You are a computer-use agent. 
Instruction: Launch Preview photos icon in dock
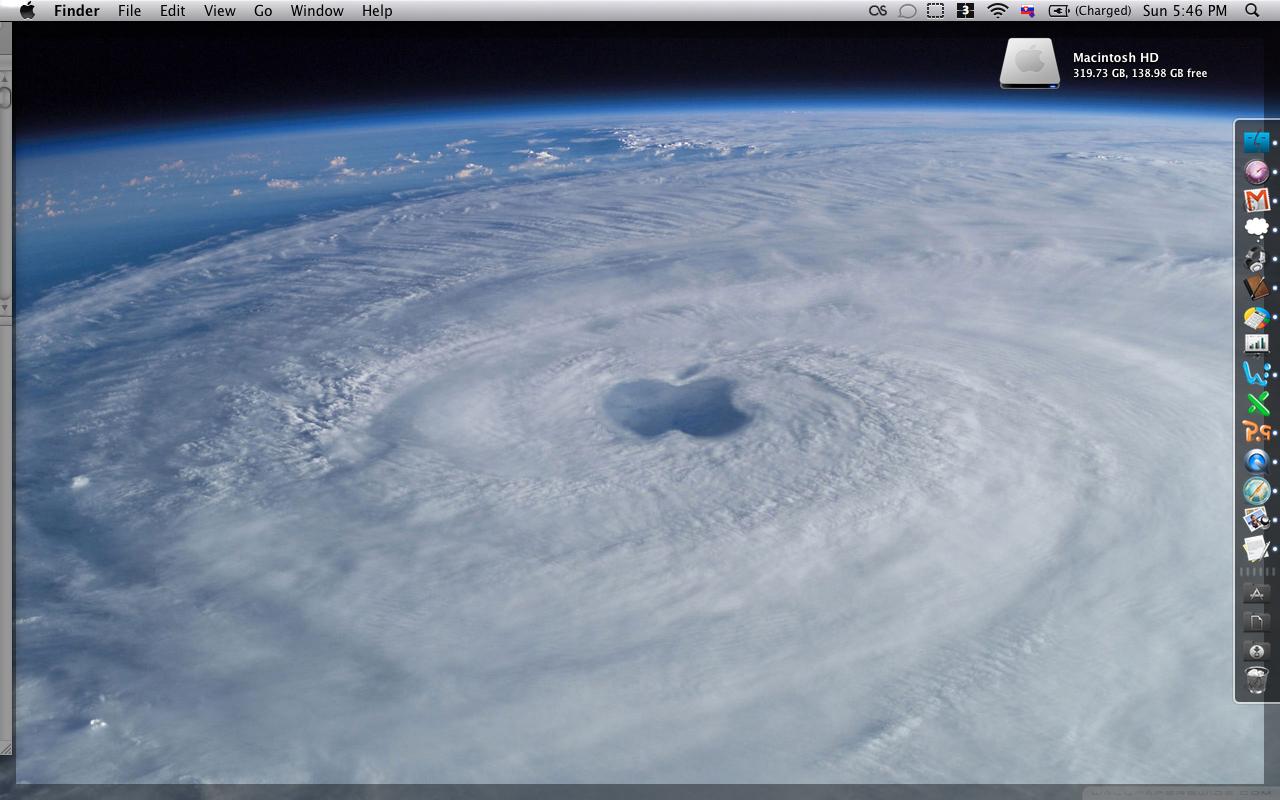[x=1257, y=519]
